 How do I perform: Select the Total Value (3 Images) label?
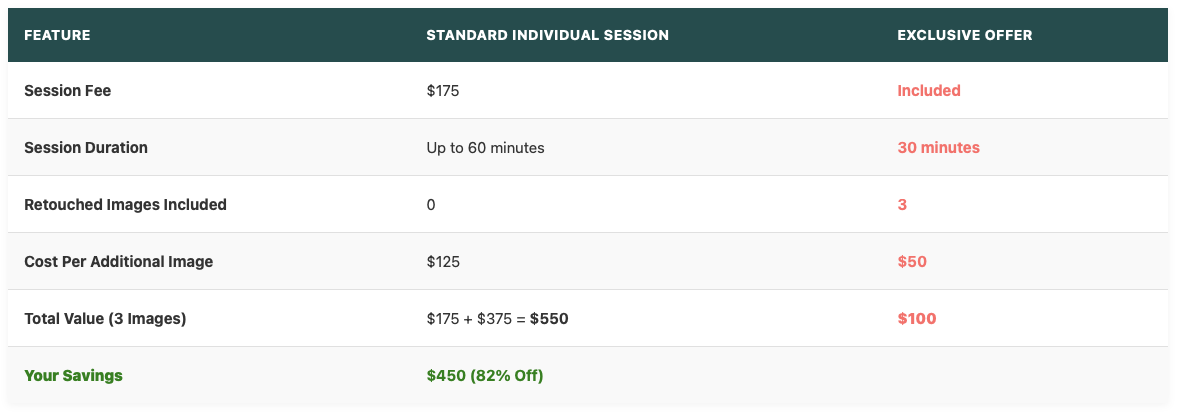point(105,319)
